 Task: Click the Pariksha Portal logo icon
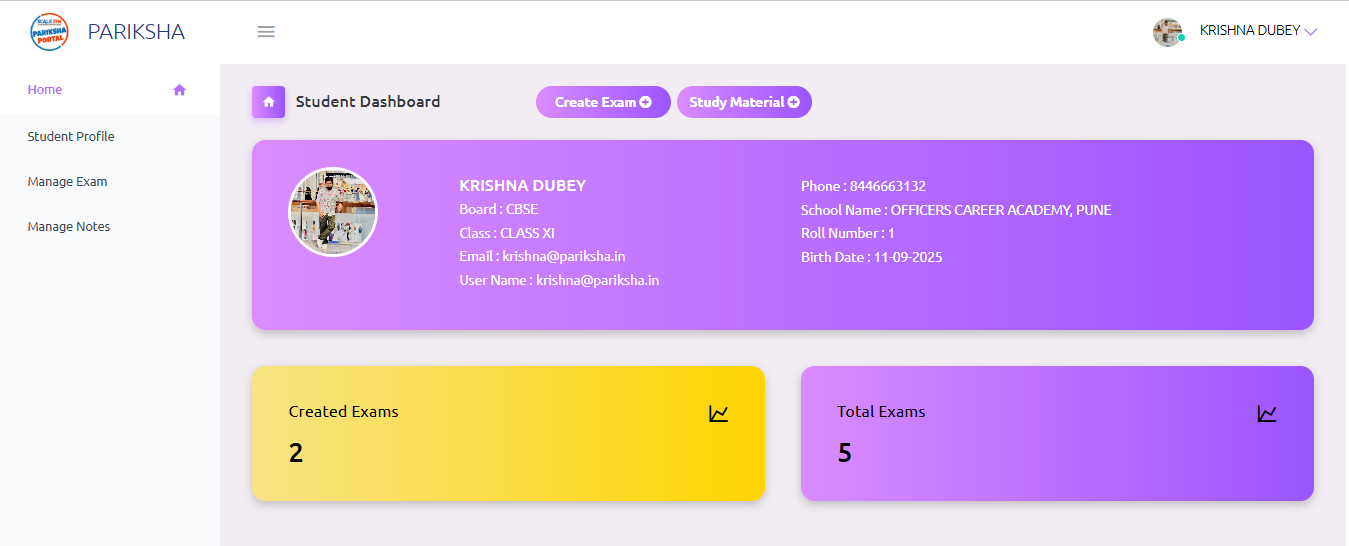pyautogui.click(x=49, y=32)
